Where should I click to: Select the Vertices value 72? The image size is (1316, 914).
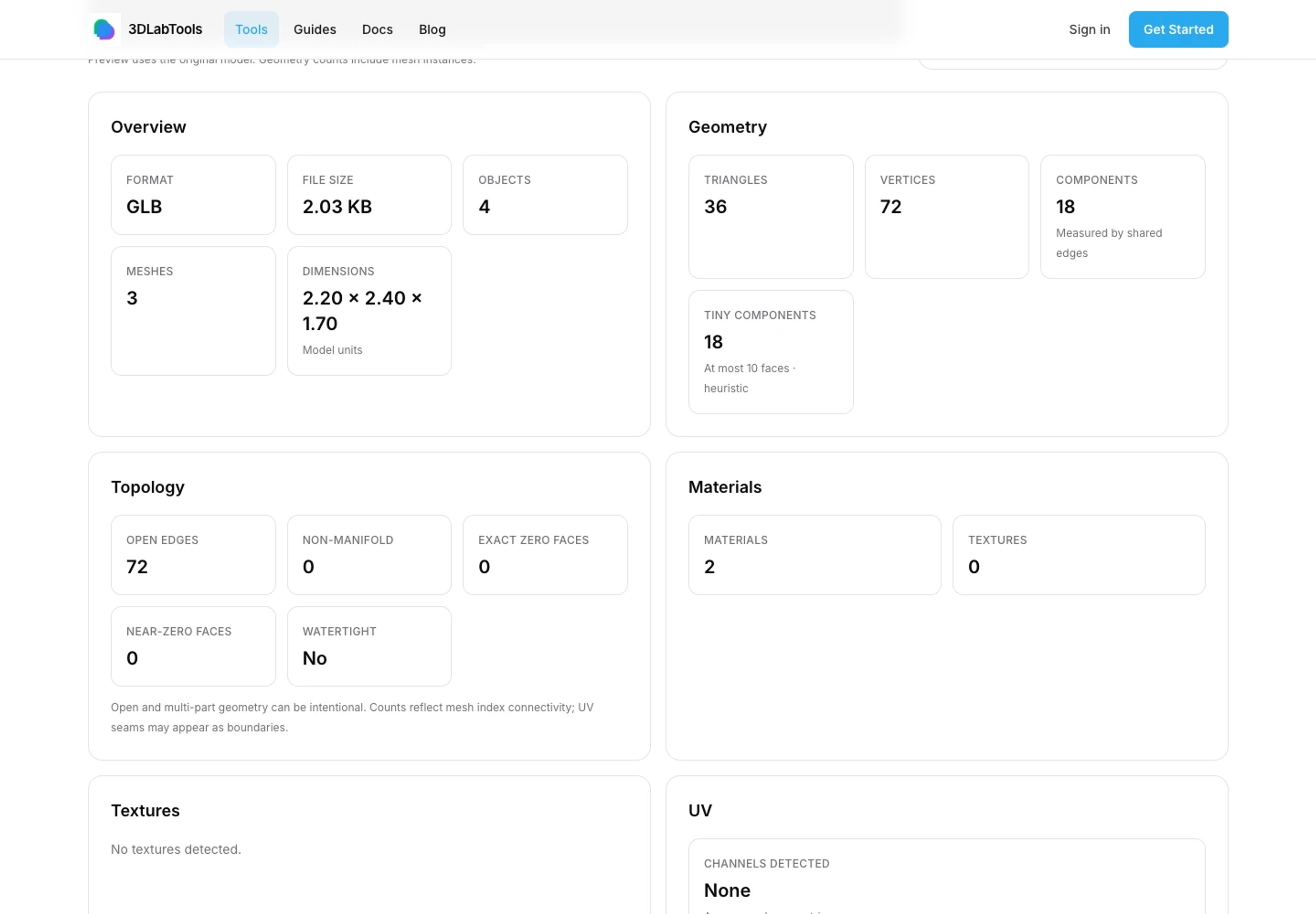click(x=891, y=207)
